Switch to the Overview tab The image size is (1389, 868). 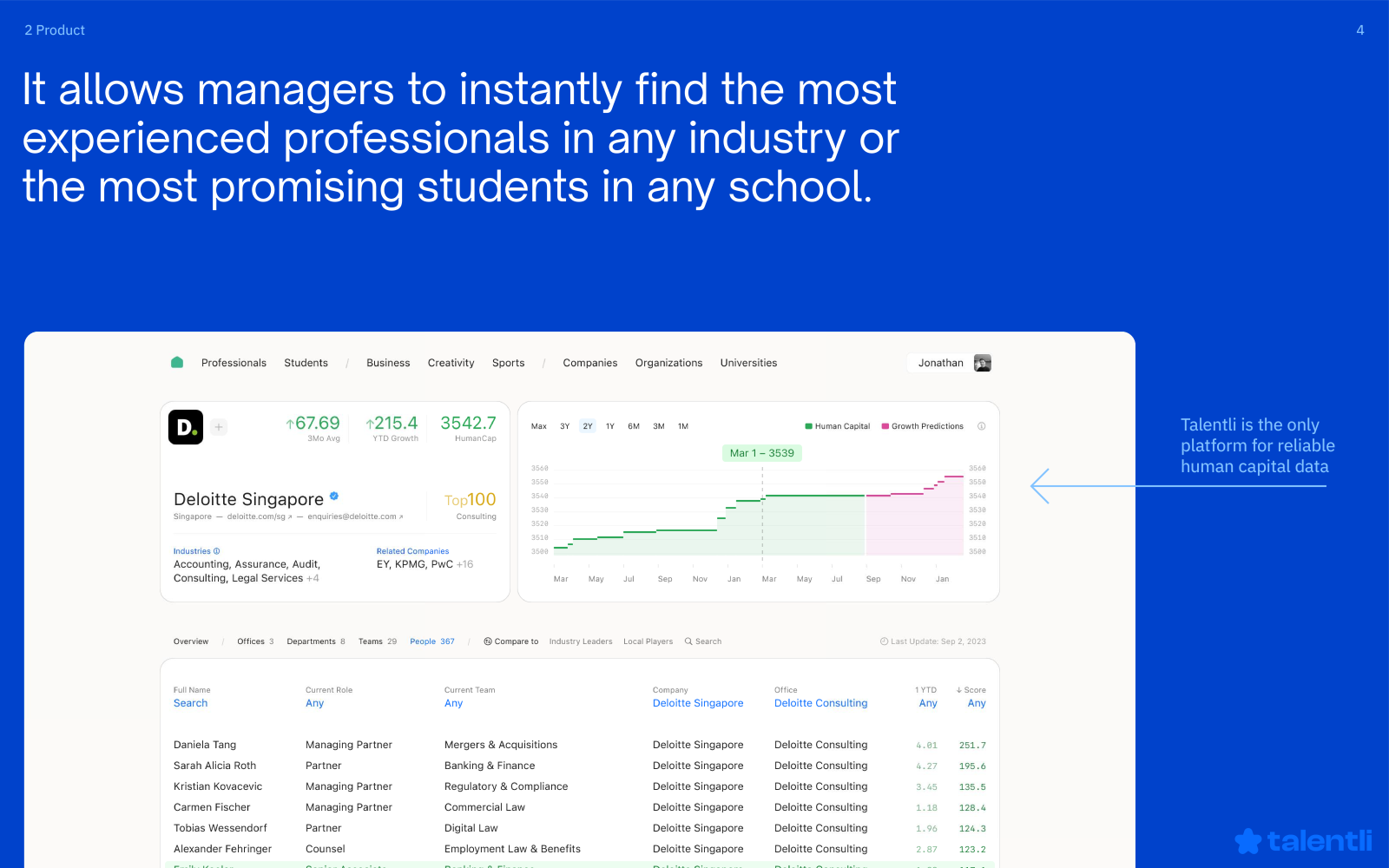click(191, 641)
